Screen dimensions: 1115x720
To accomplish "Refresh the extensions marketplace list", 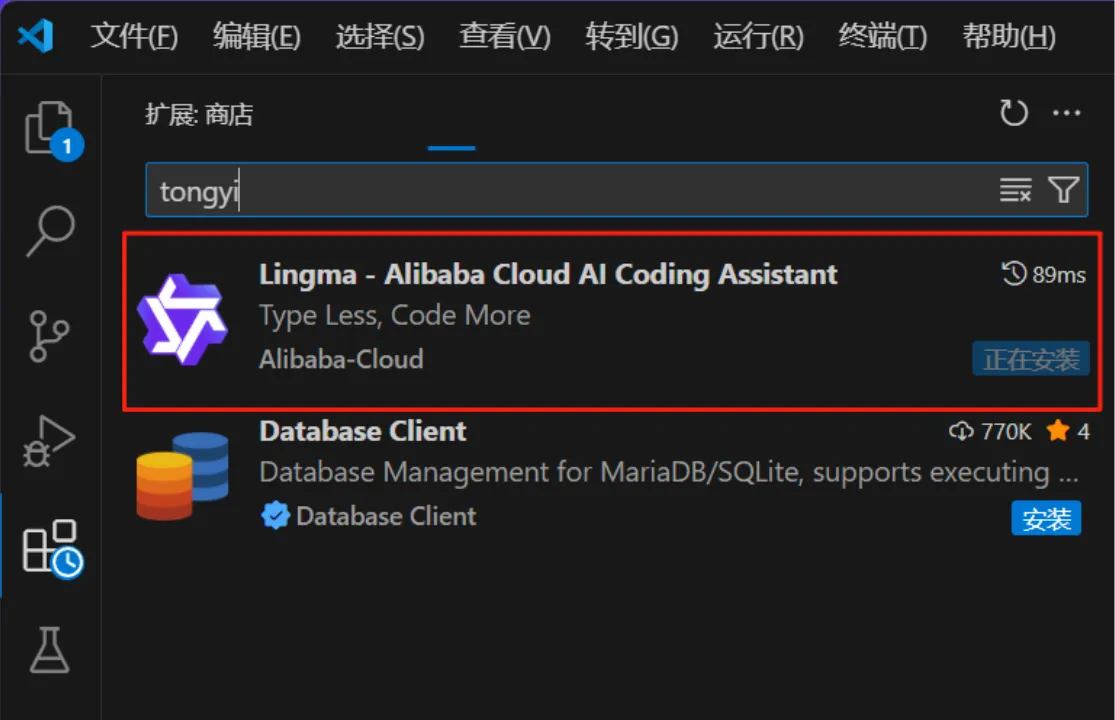I will click(x=1013, y=112).
